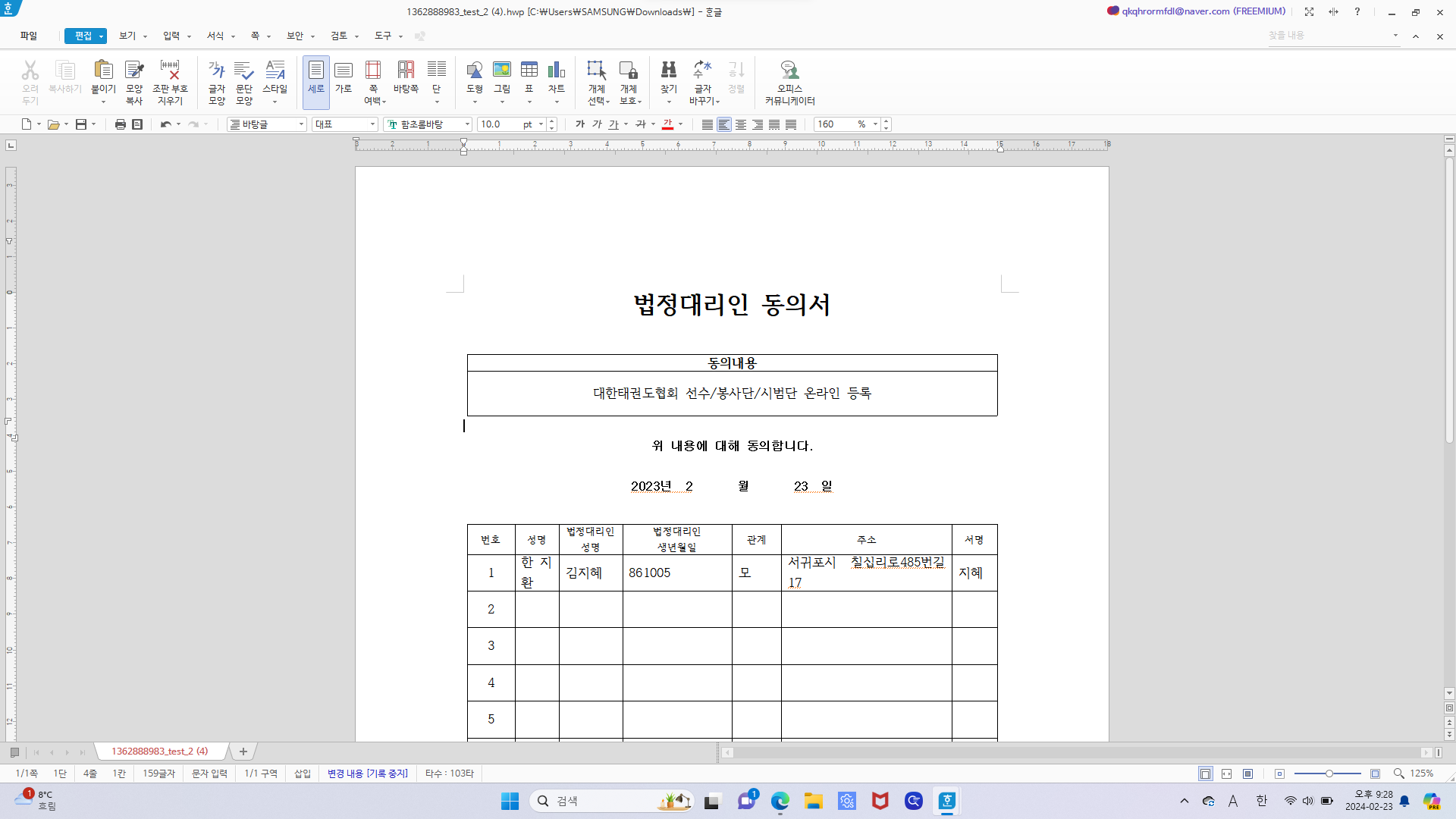Open Microsoft Edge from the taskbar
The width and height of the screenshot is (1456, 819).
point(780,801)
